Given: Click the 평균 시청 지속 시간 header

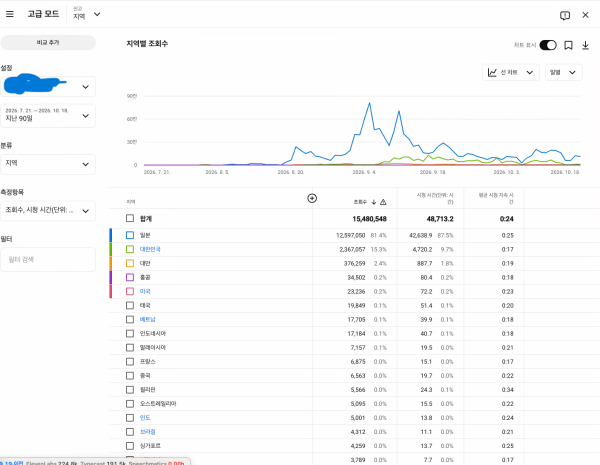Looking at the screenshot, I should click(x=496, y=198).
